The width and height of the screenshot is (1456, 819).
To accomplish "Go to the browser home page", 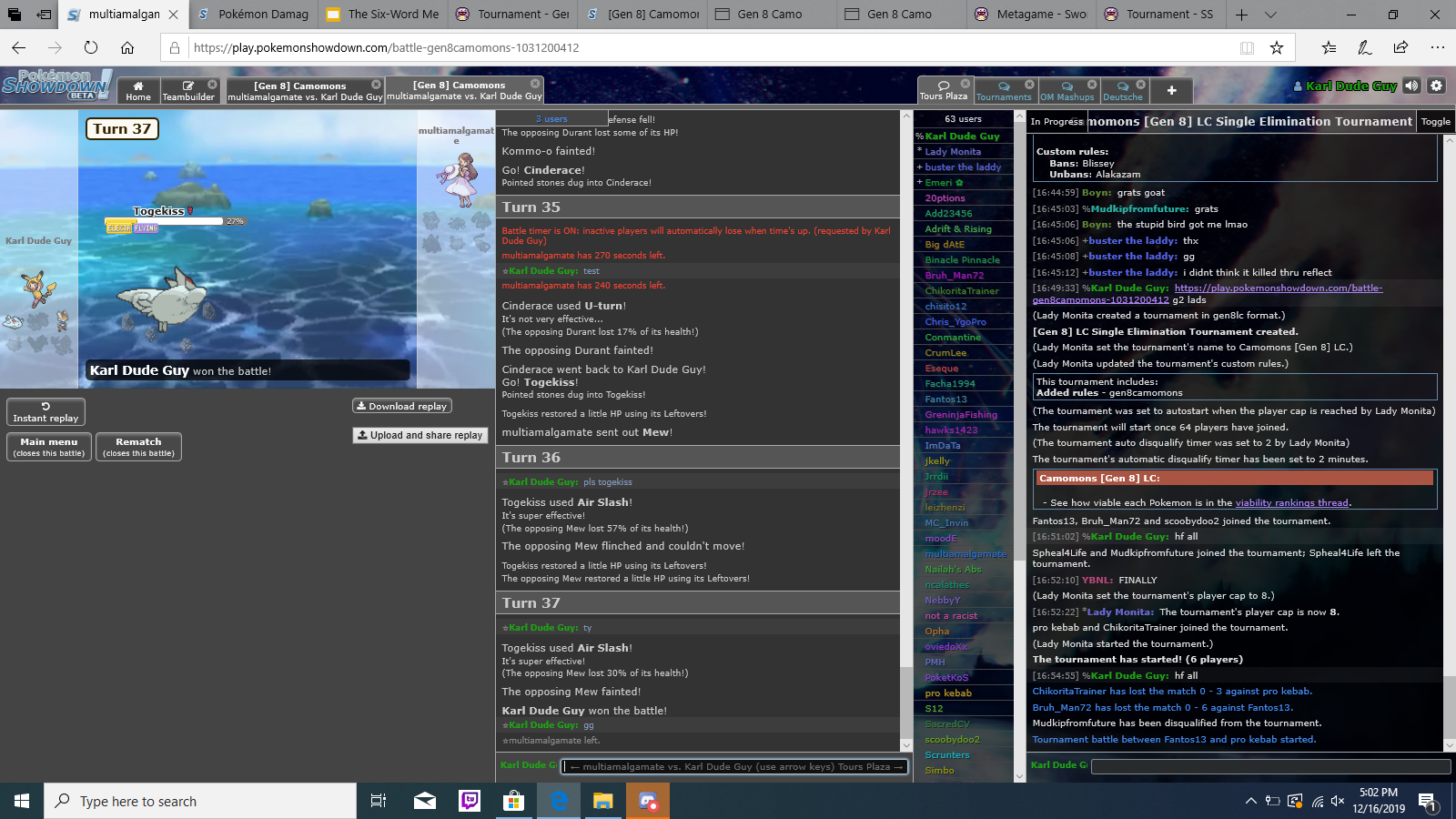I will (127, 47).
